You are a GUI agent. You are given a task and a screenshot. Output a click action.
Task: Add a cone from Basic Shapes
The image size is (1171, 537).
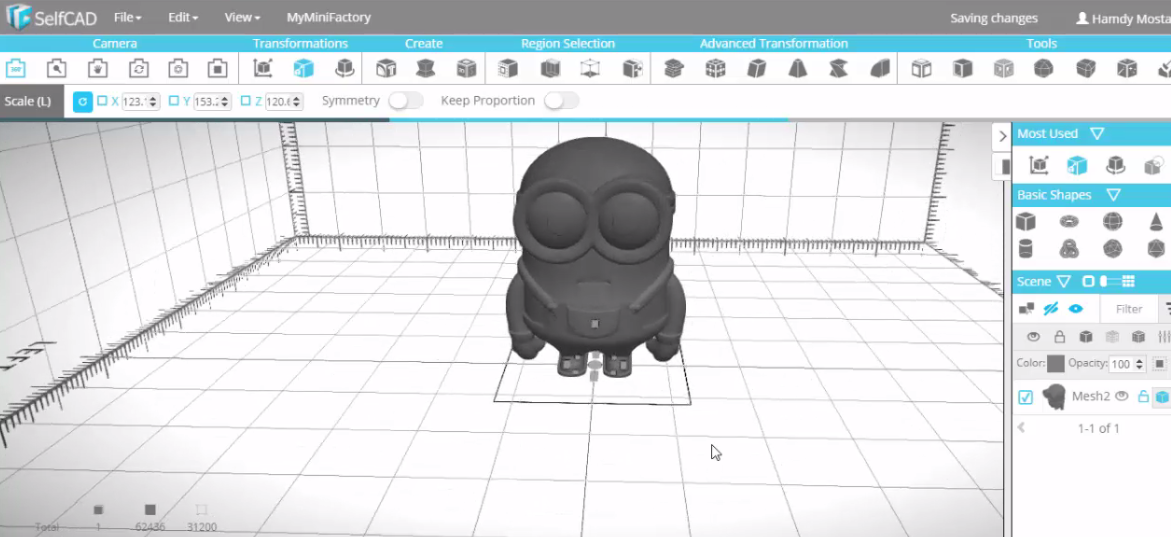(1155, 221)
